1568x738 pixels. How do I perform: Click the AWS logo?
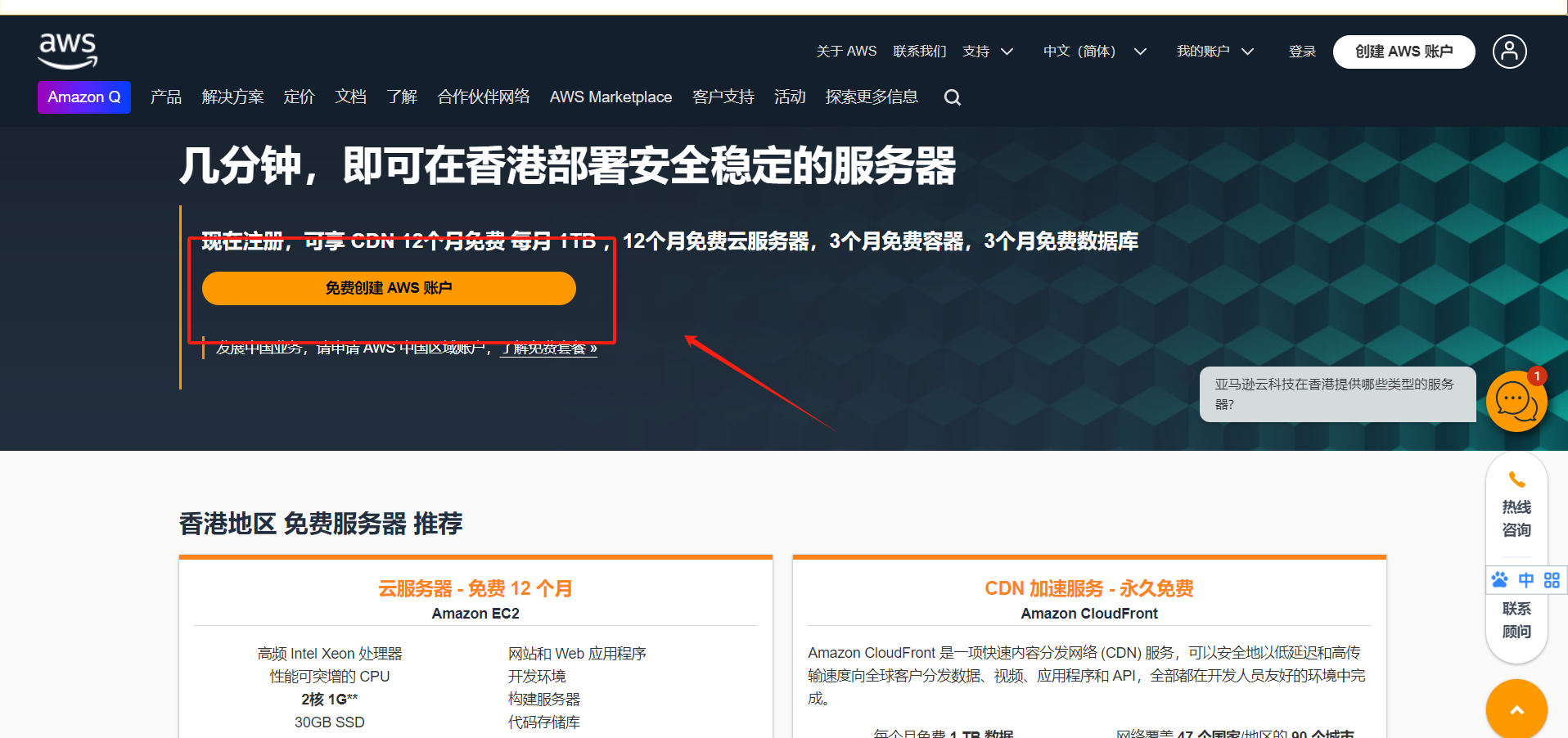tap(68, 51)
